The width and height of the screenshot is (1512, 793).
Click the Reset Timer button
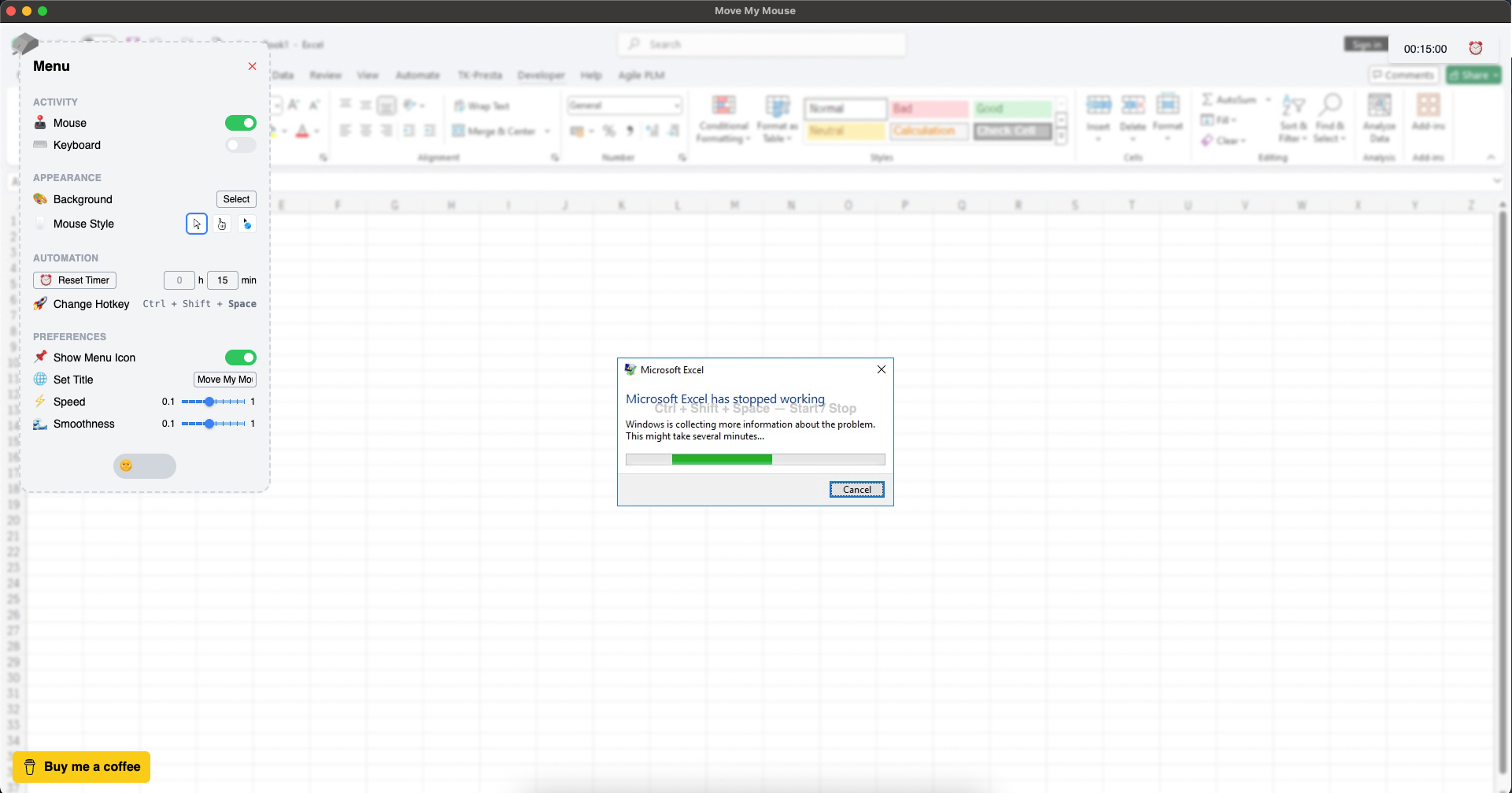pos(75,280)
